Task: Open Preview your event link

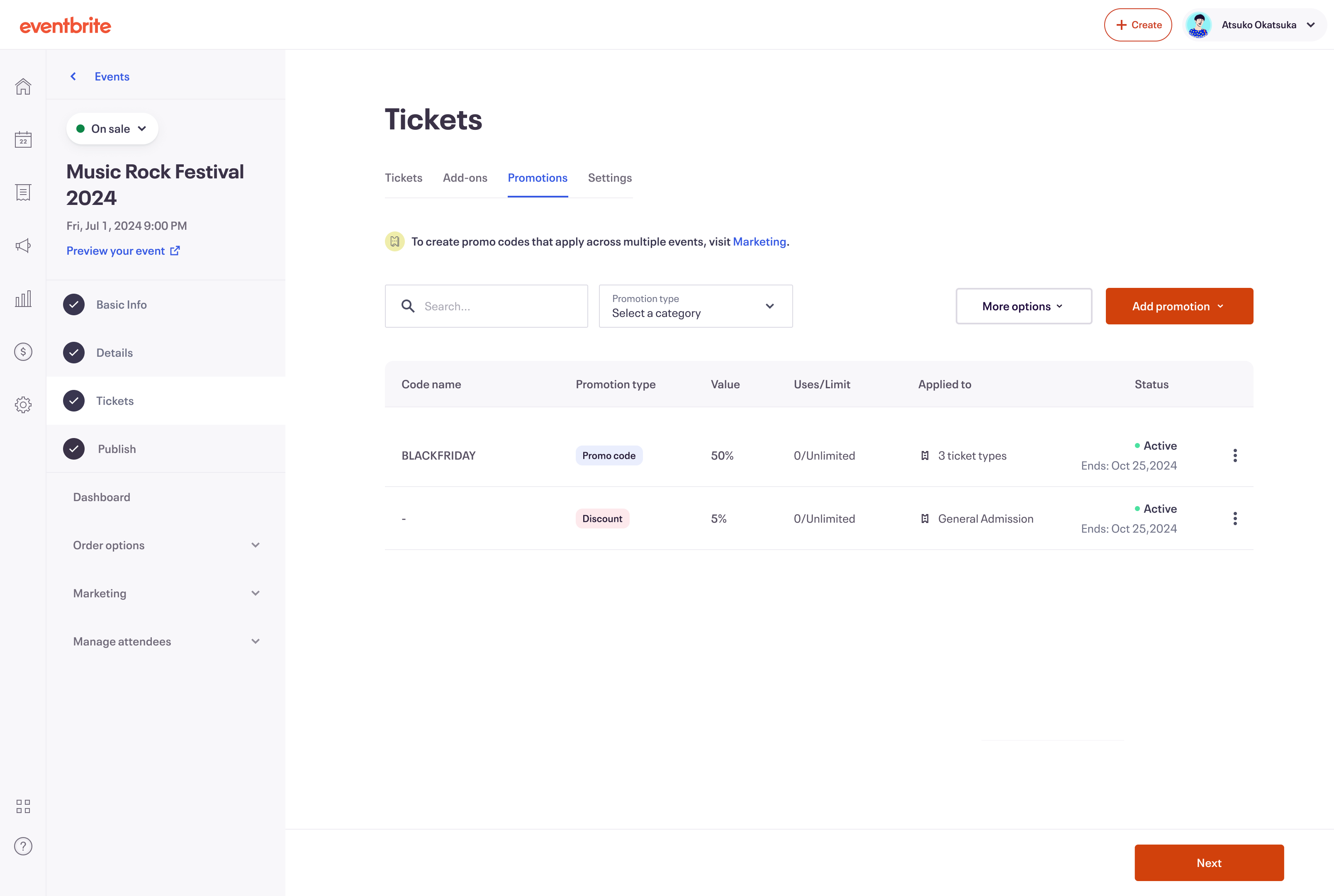Action: [115, 250]
